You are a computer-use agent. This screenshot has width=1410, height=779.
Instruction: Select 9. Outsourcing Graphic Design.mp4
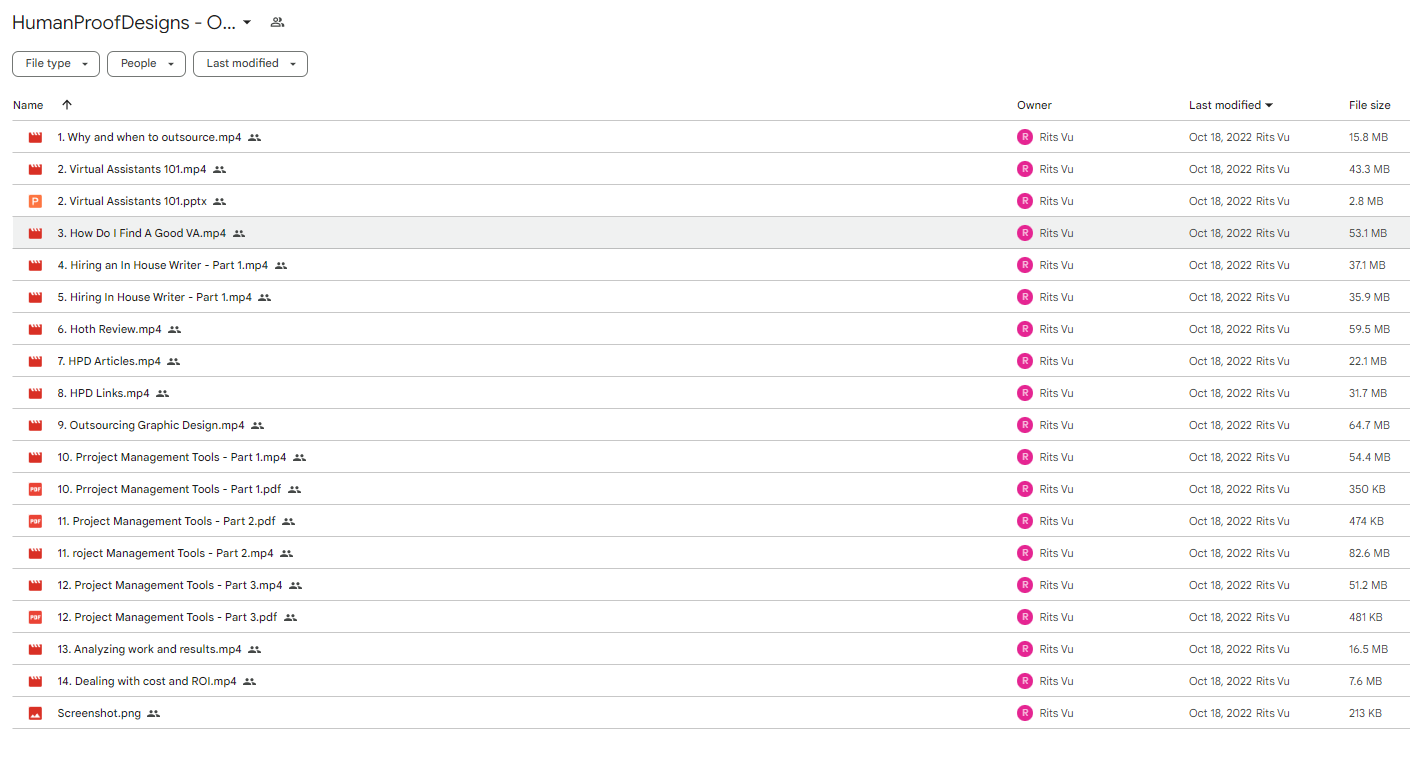pos(151,425)
